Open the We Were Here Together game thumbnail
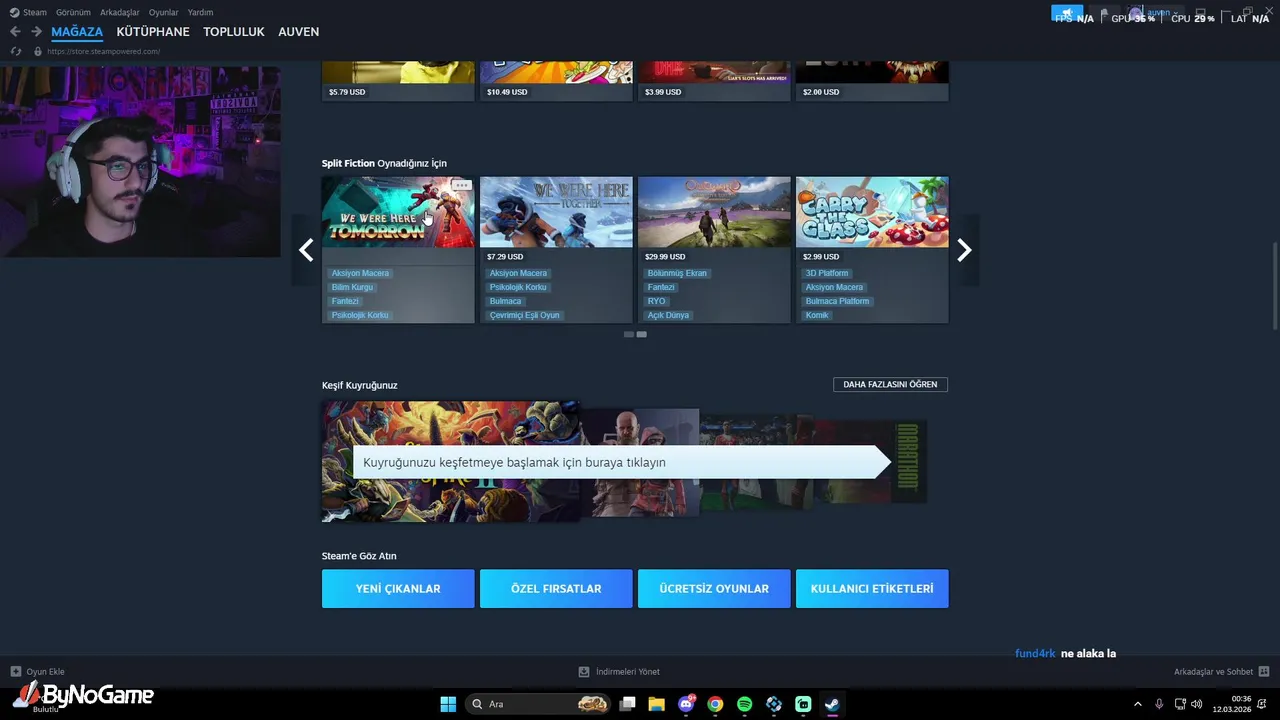Viewport: 1280px width, 720px height. point(556,212)
